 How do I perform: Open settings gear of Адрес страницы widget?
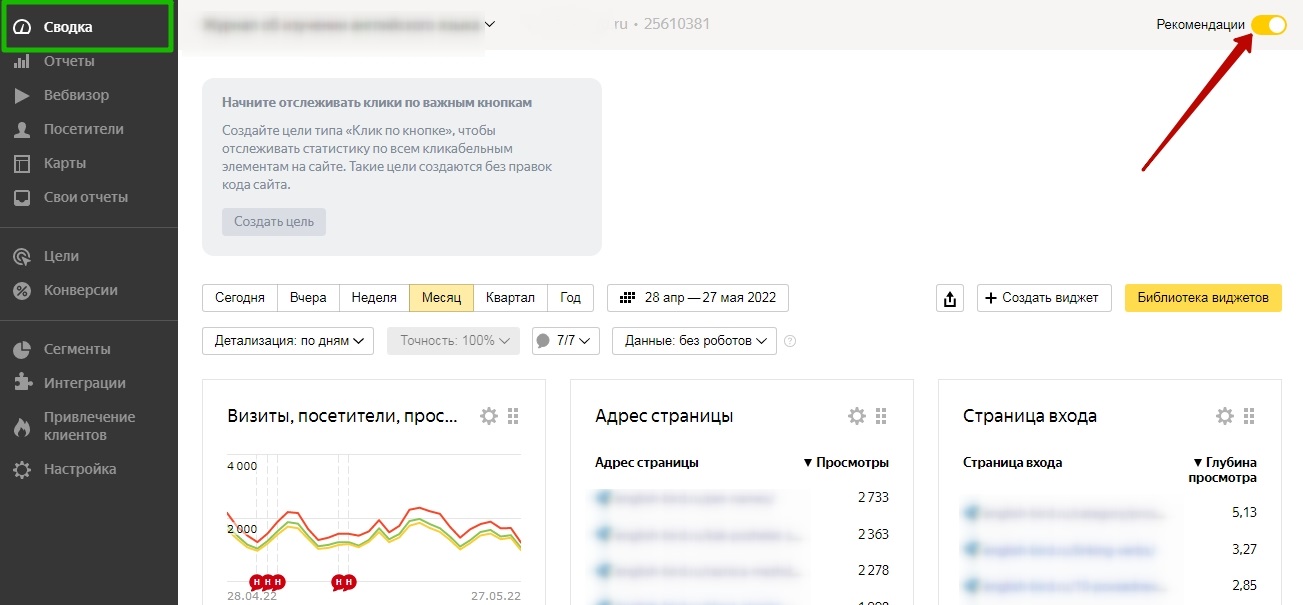coord(857,416)
